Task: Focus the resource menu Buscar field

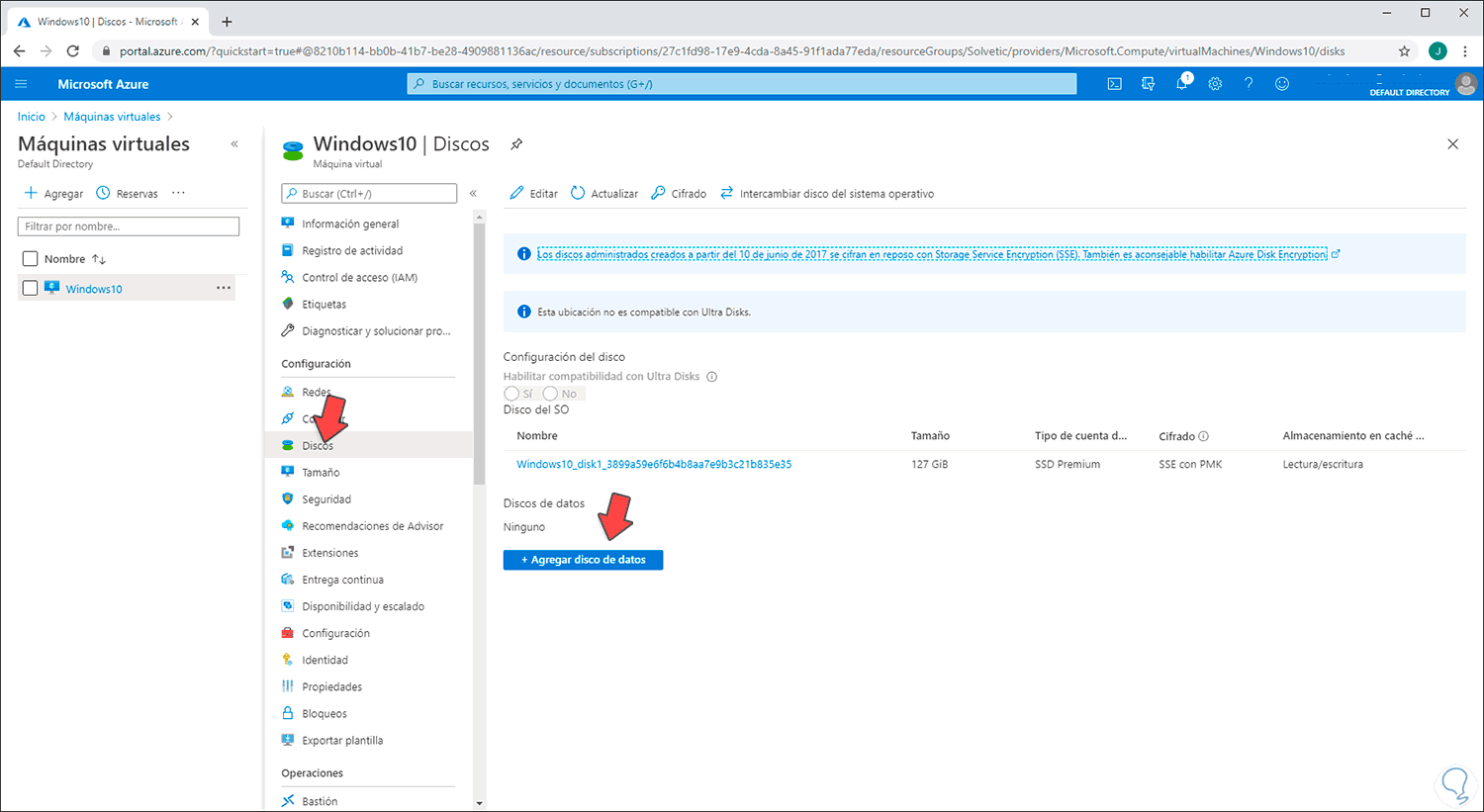Action: tap(369, 194)
